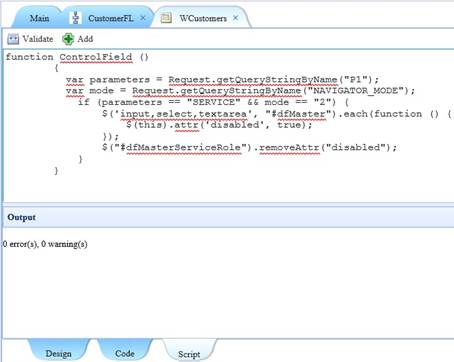The image size is (454, 362).
Task: Click the form icon on WCustomers tab
Action: pyautogui.click(x=166, y=18)
